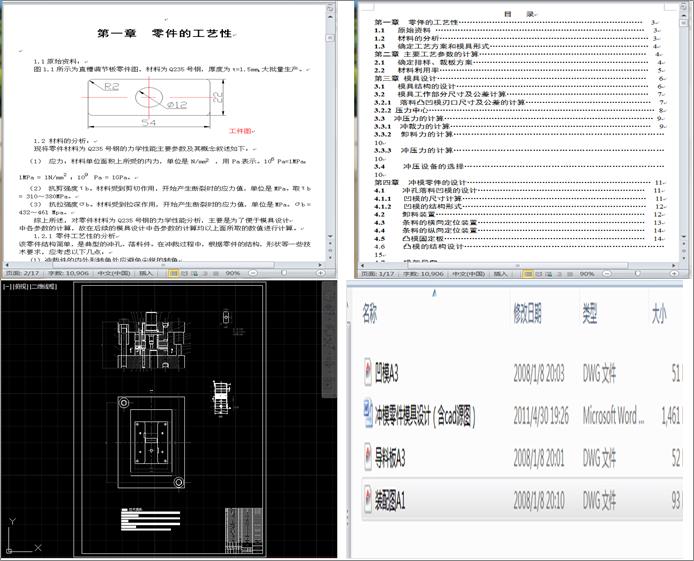Click DWG icon of 凹模A3

(367, 373)
